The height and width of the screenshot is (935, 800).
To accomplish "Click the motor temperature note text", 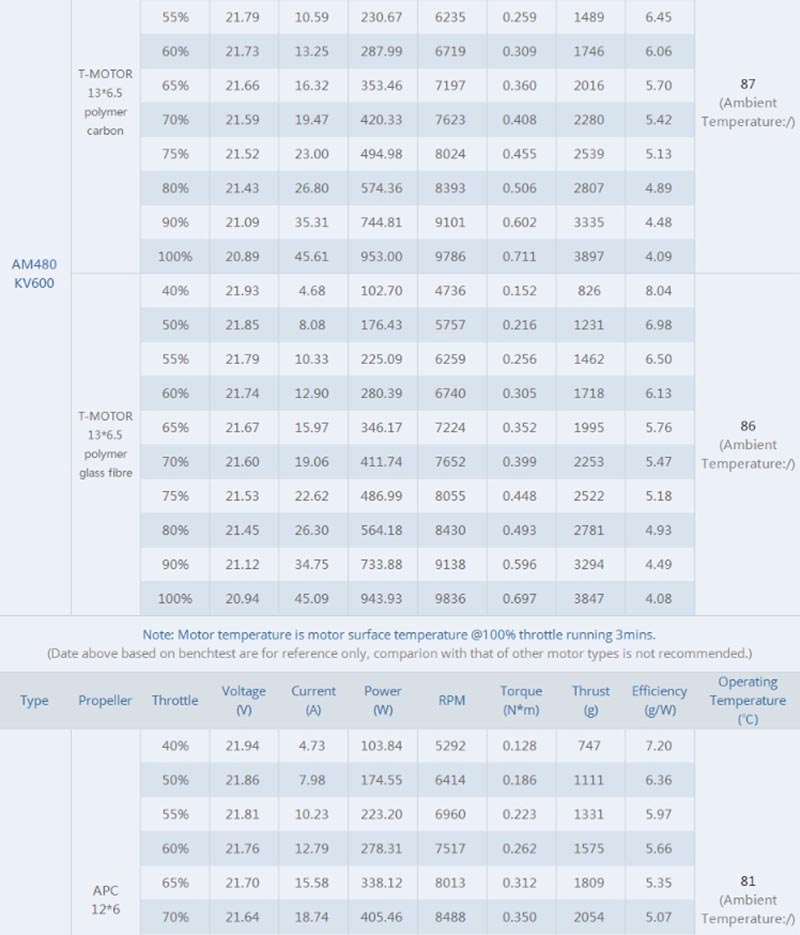I will 399,634.
